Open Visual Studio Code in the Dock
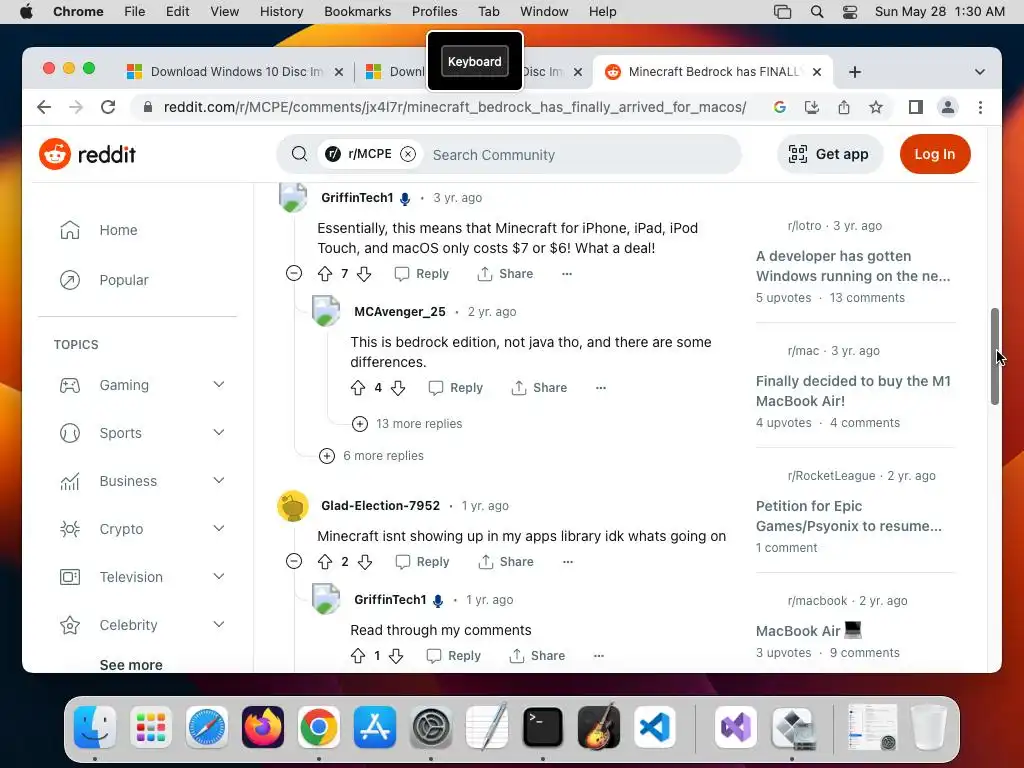This screenshot has height=768, width=1024. (x=655, y=727)
